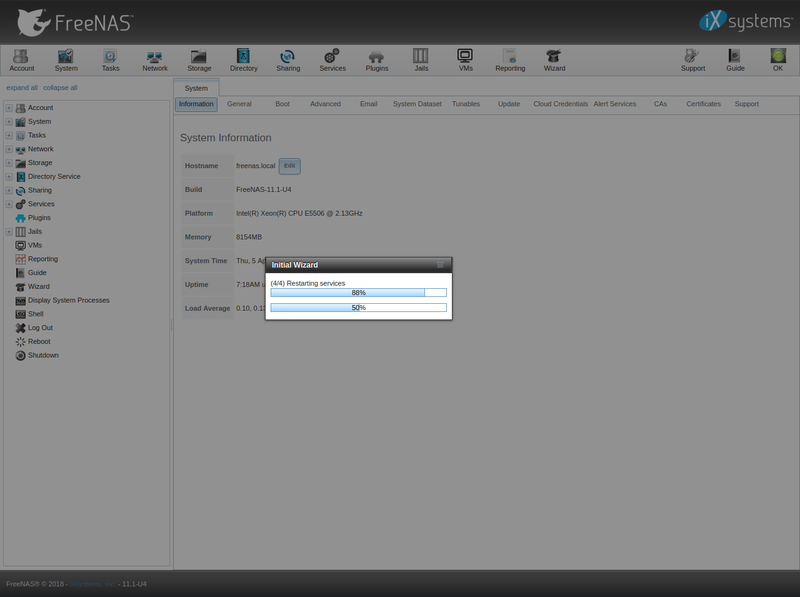The height and width of the screenshot is (597, 800).
Task: Expand the System tree node
Action: [x=9, y=121]
